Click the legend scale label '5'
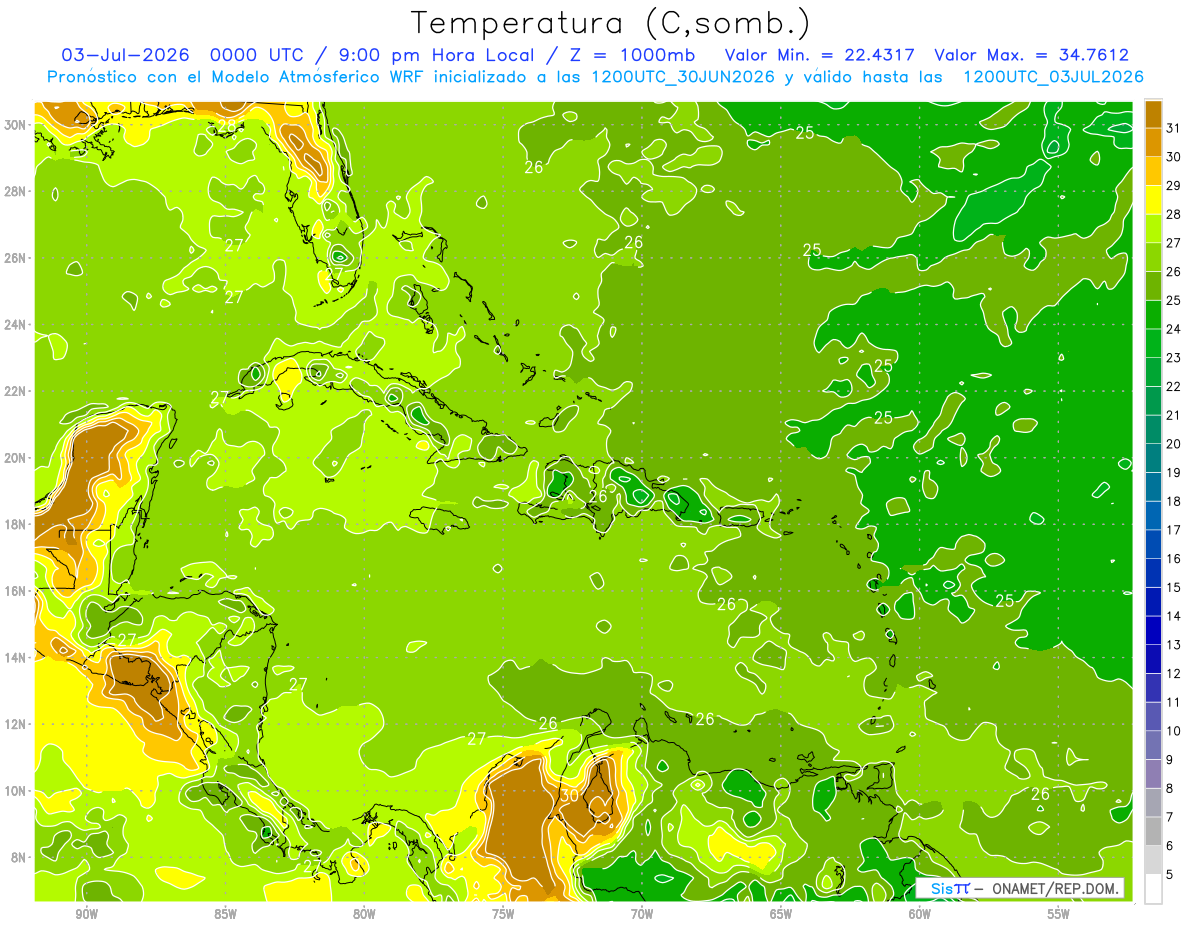Viewport: 1200px width, 927px height. (x=1170, y=875)
